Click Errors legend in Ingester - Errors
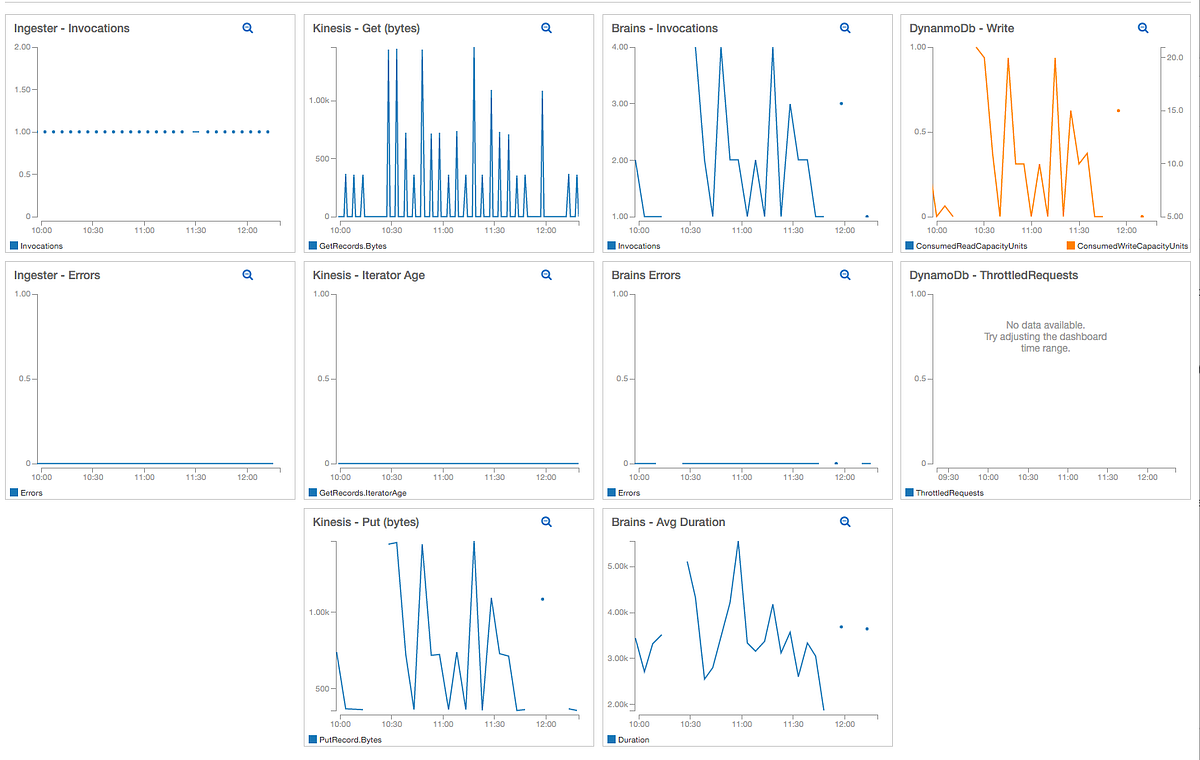The height and width of the screenshot is (760, 1200). click(x=26, y=492)
